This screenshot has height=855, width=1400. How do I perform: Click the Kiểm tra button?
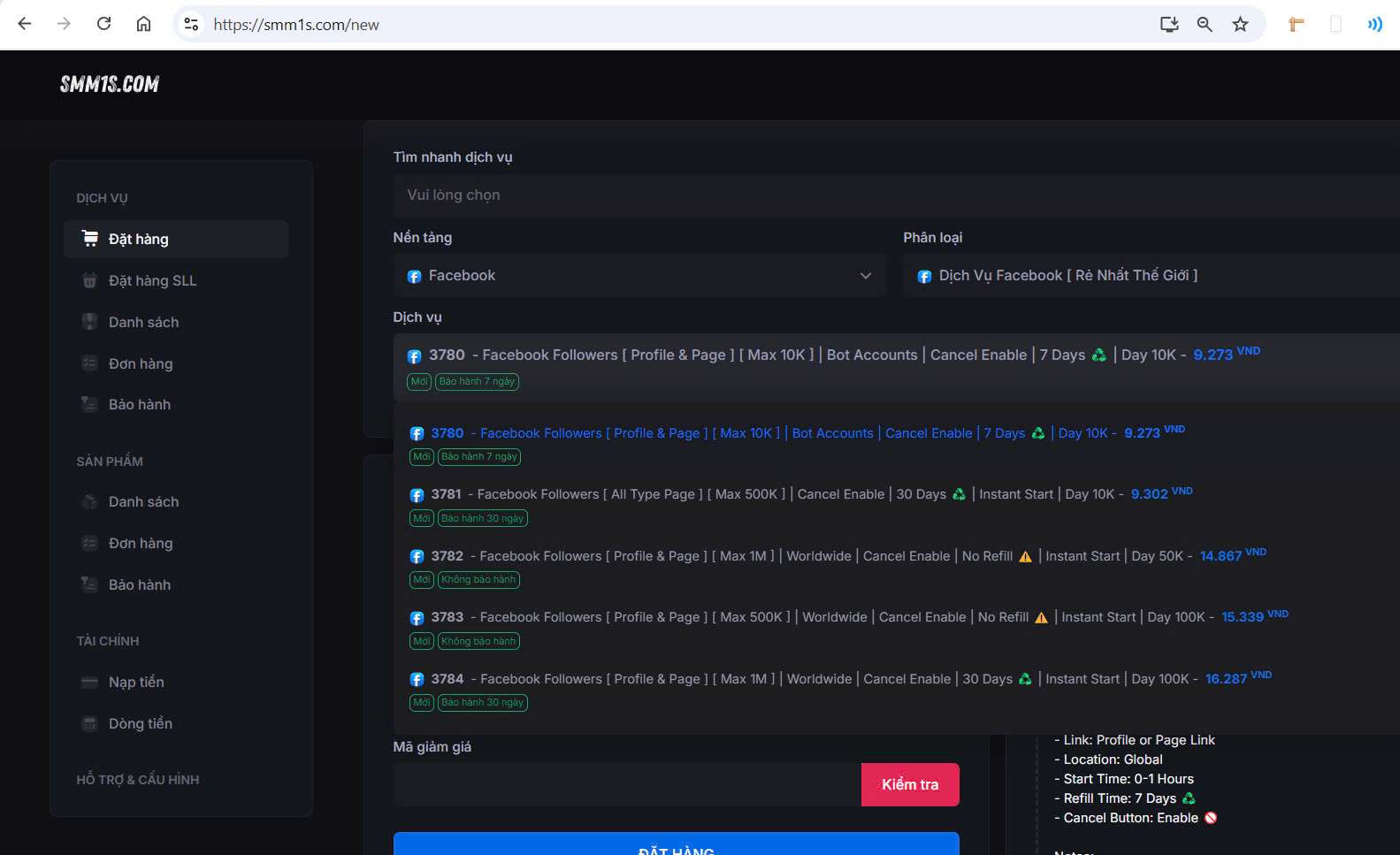pos(910,784)
